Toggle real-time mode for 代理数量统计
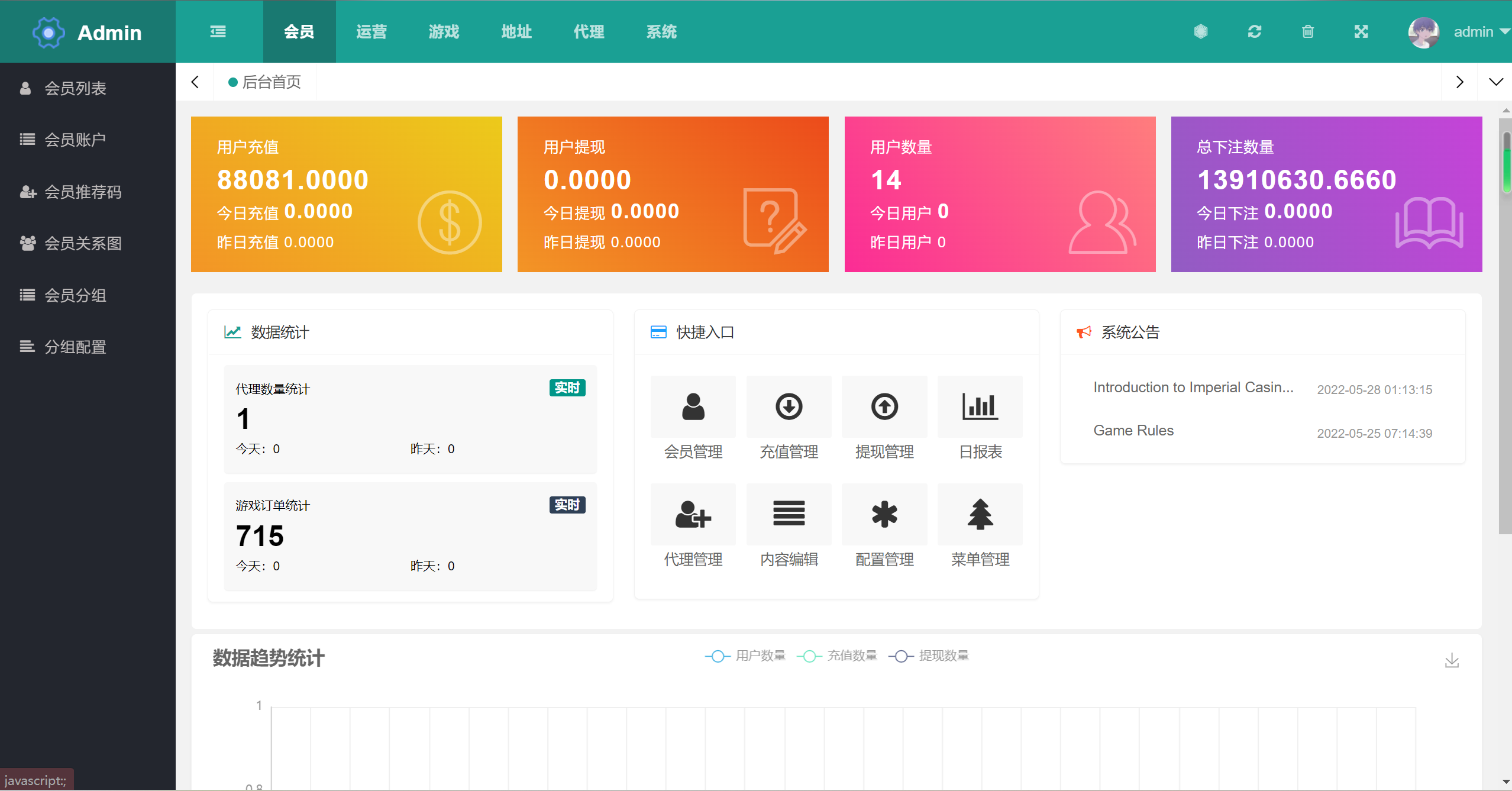This screenshot has width=1512, height=791. pos(567,387)
